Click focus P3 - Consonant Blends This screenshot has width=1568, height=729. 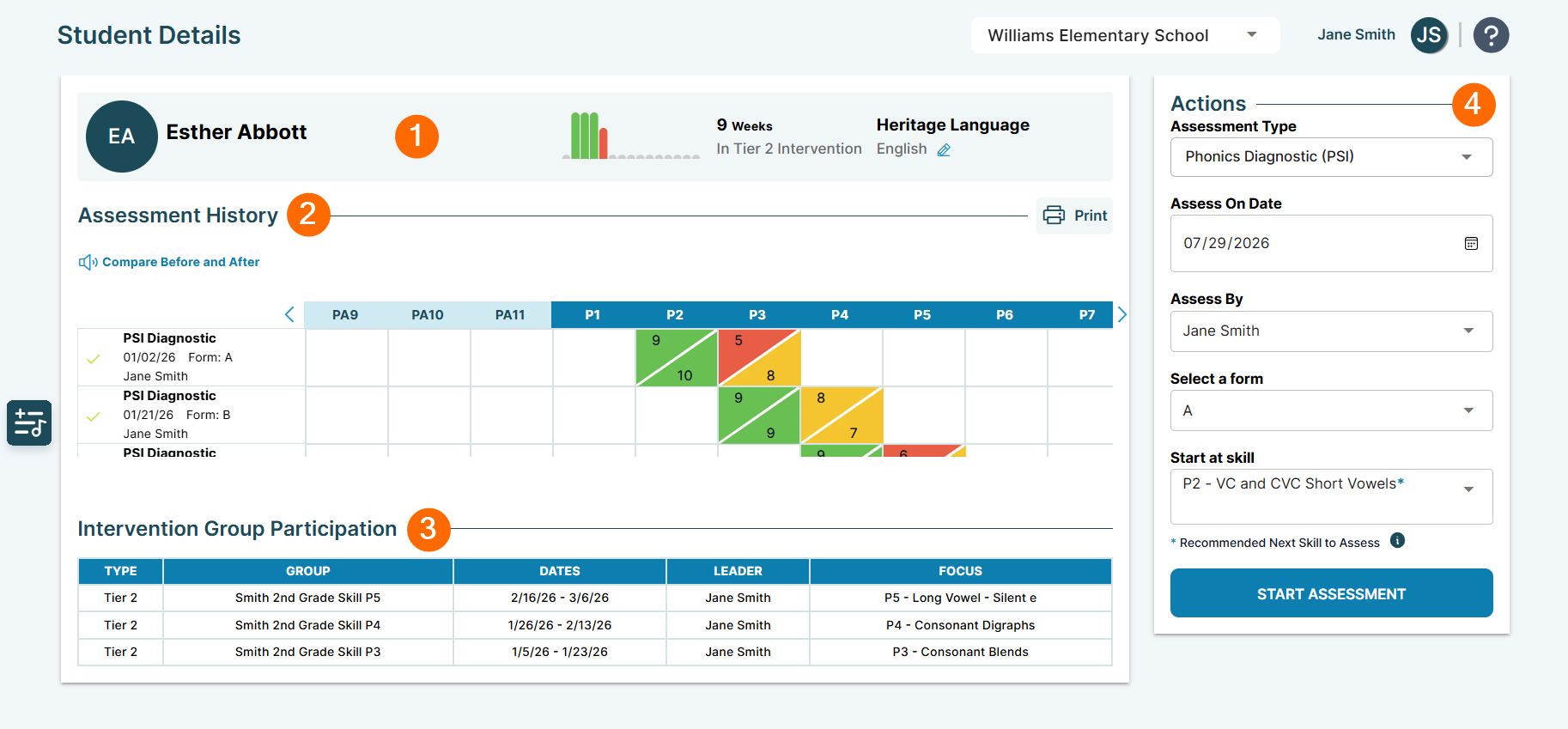pyautogui.click(x=960, y=652)
